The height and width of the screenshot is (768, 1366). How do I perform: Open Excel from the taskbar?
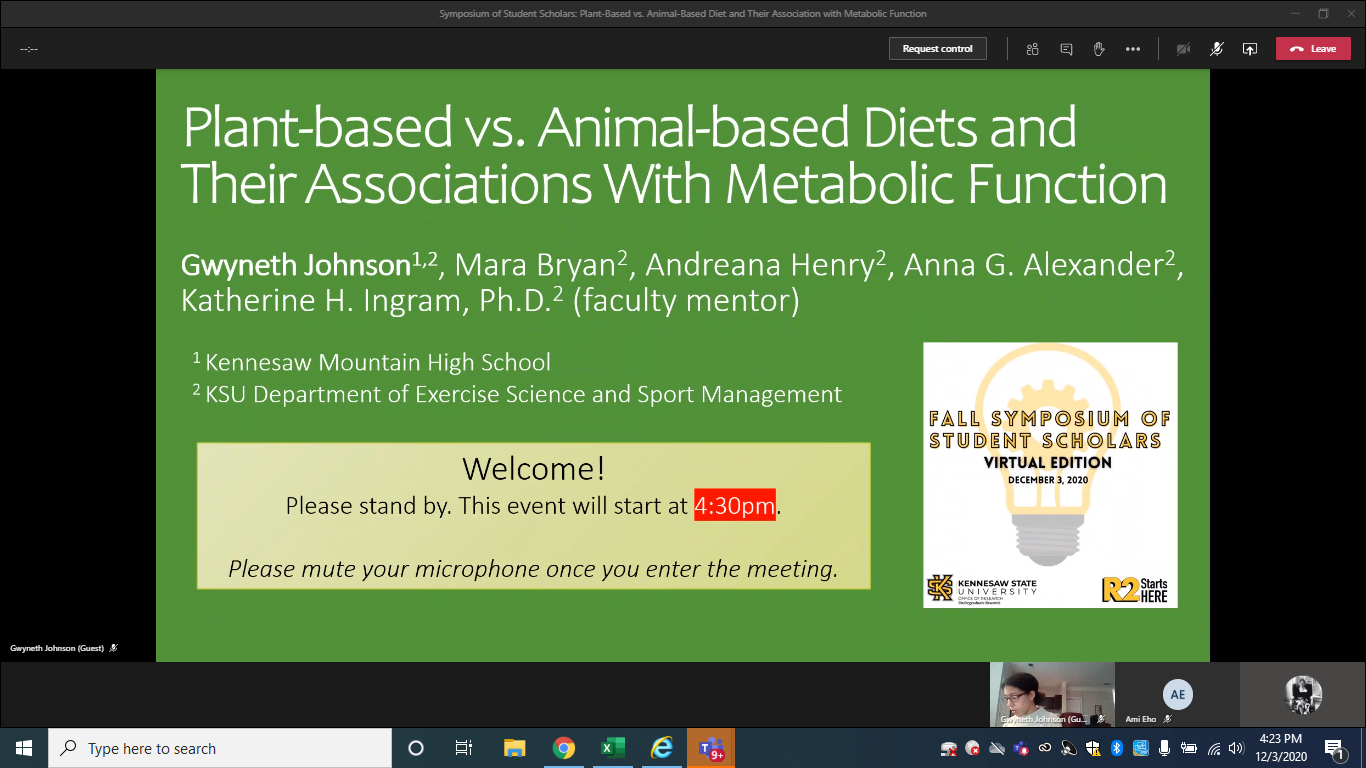click(x=612, y=748)
